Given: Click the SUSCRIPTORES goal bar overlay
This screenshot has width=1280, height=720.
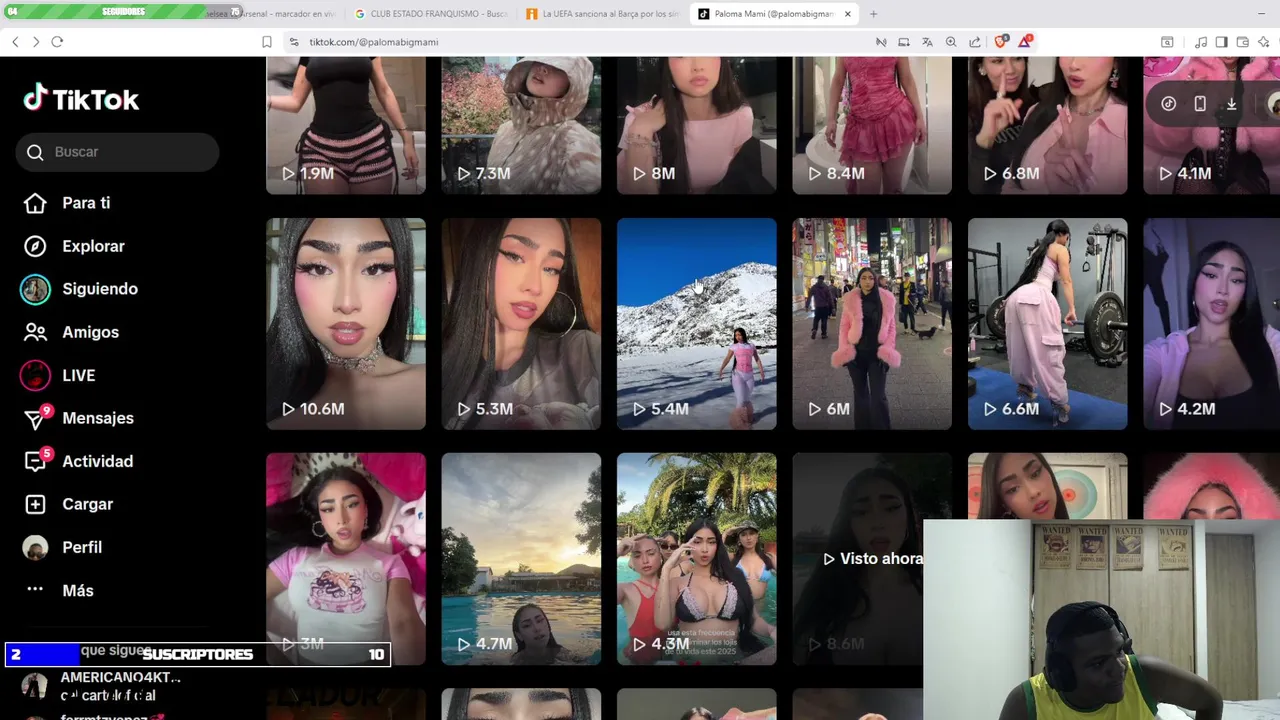Looking at the screenshot, I should 198,654.
